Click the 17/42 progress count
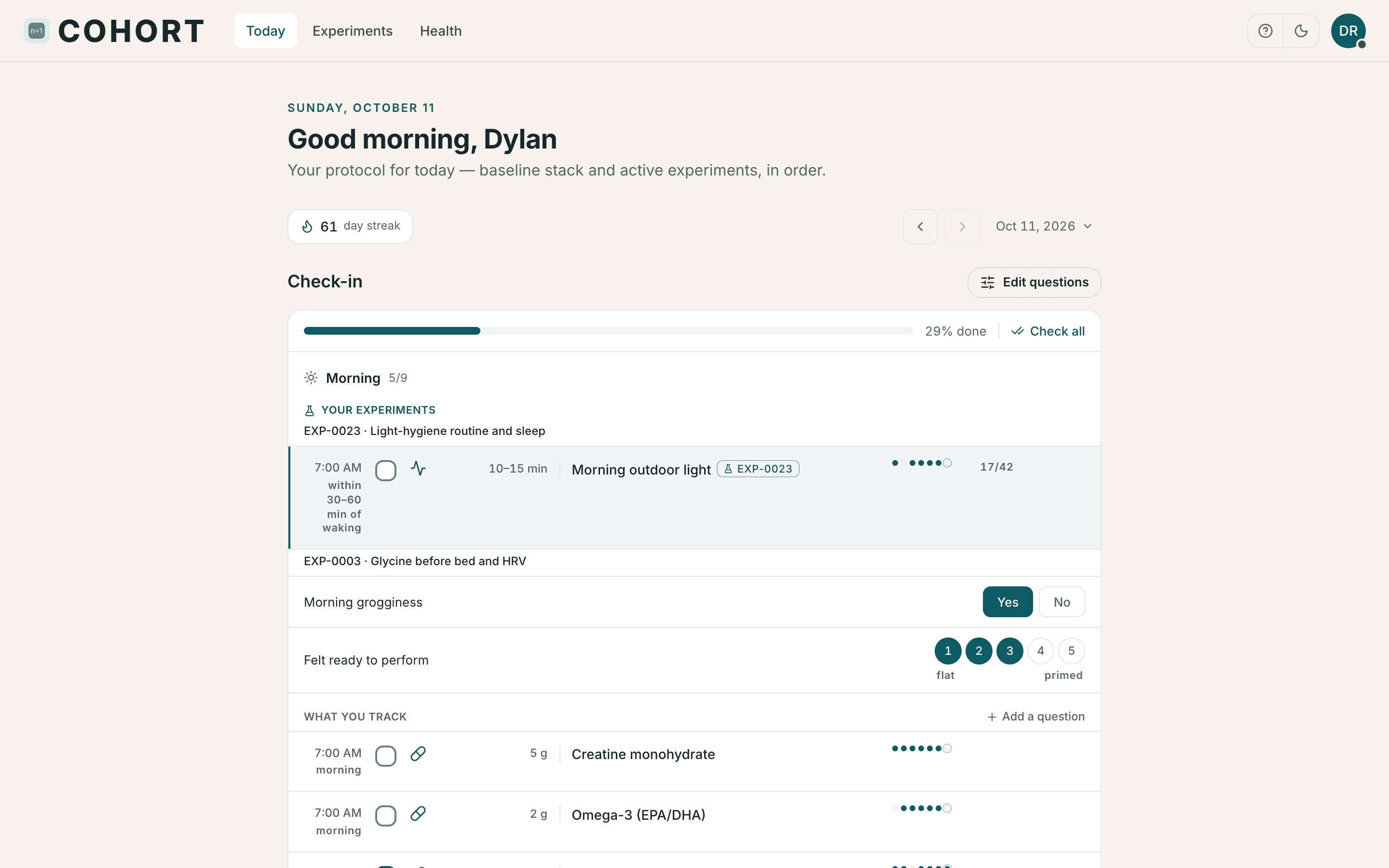The height and width of the screenshot is (868, 1389). [x=996, y=467]
